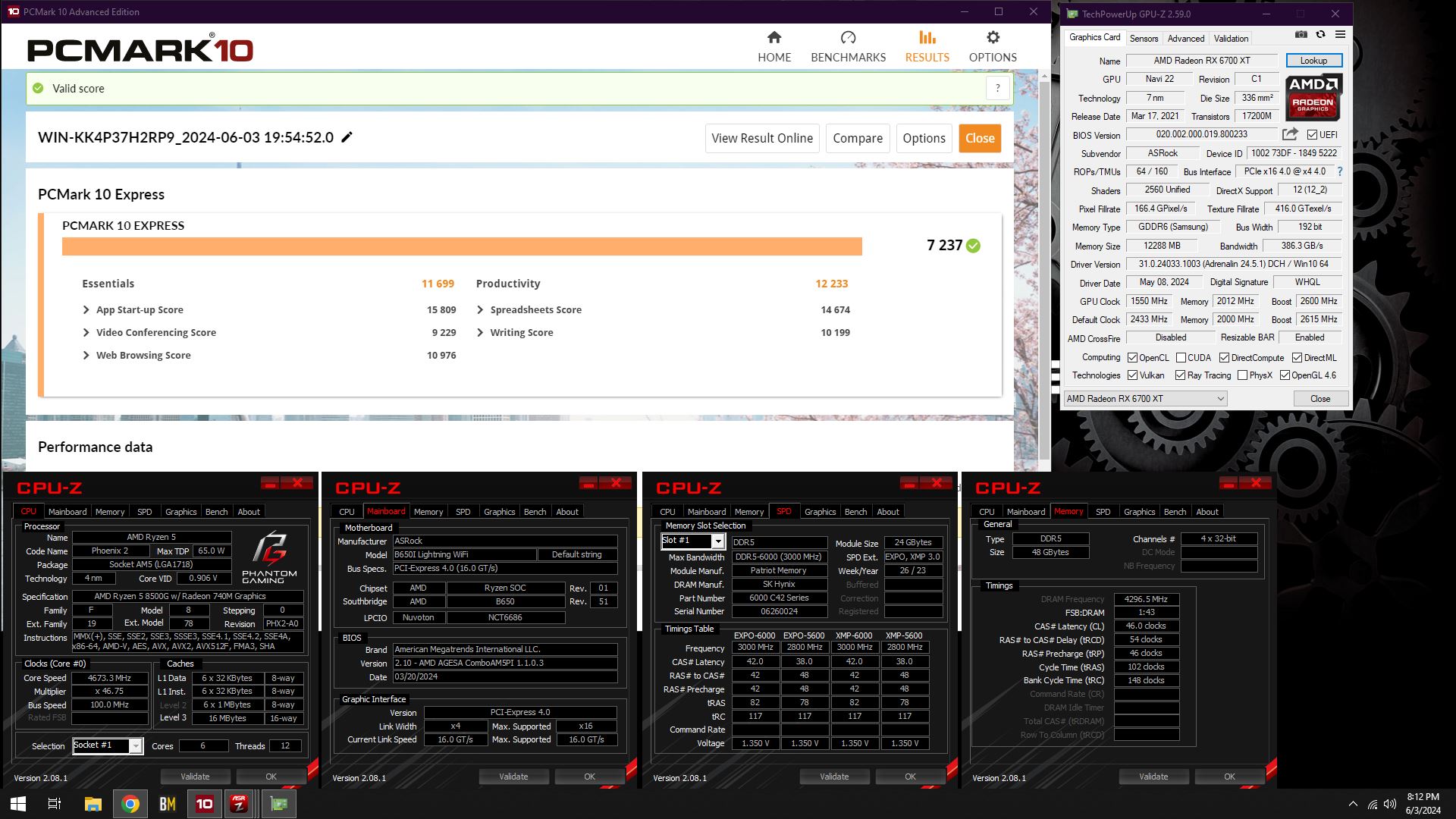This screenshot has width=1456, height=819.
Task: Open the Options gear icon
Action: (993, 37)
